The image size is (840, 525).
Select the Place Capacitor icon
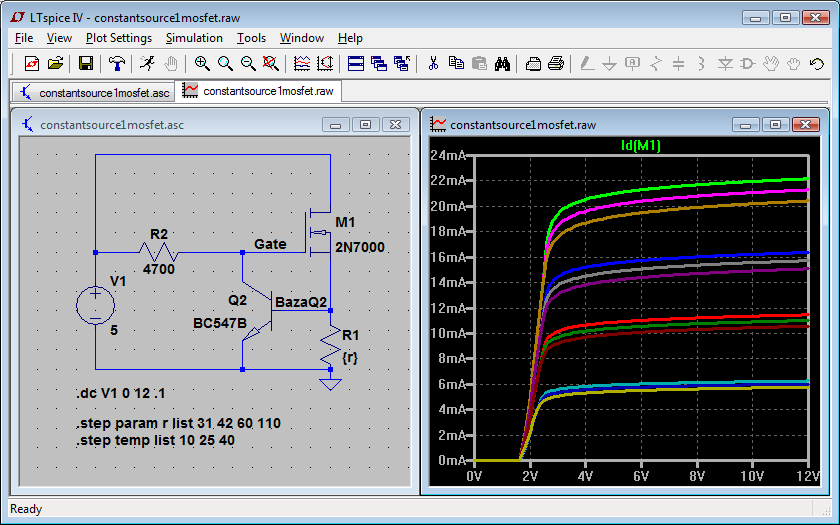[679, 64]
